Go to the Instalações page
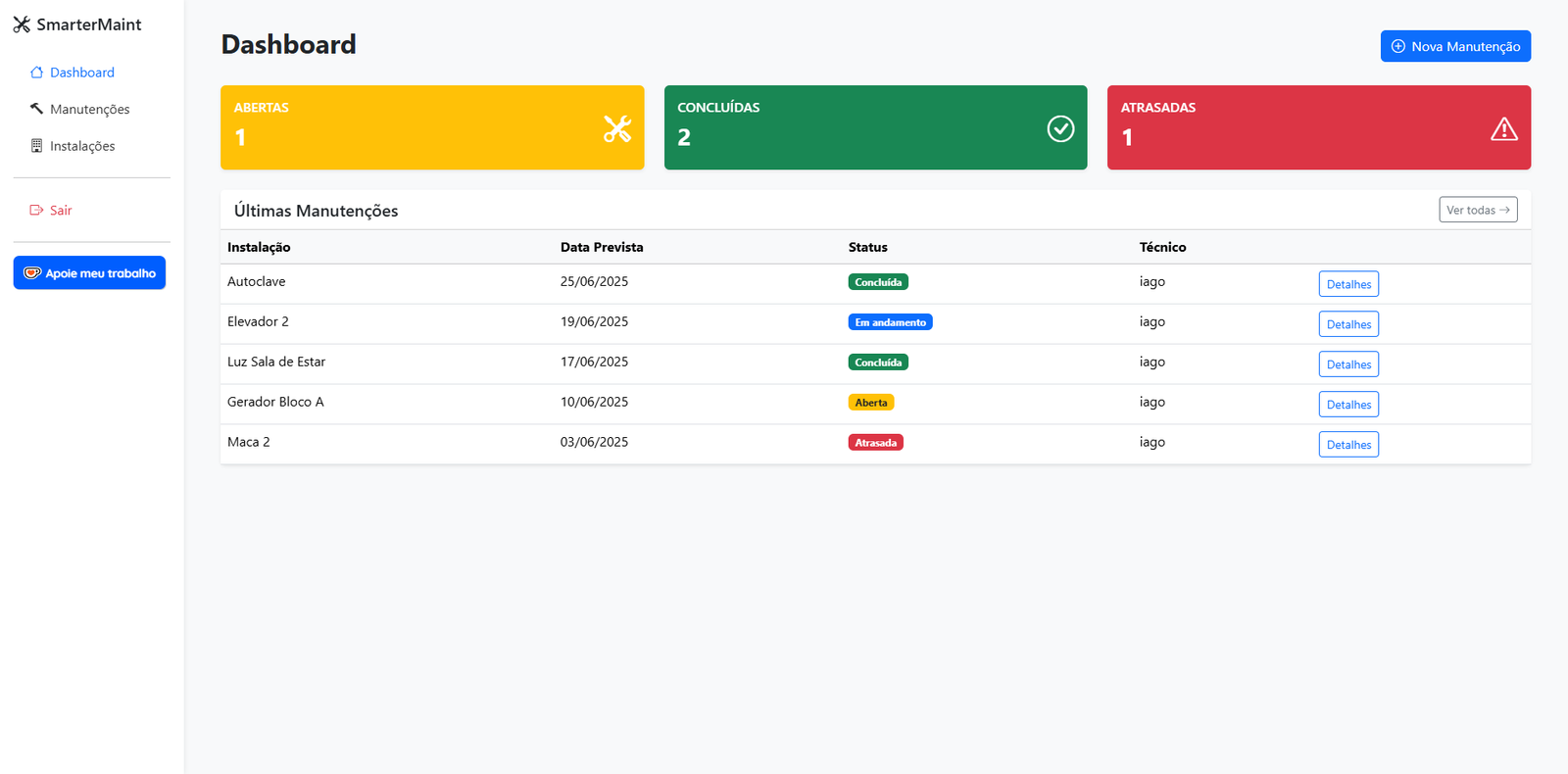The image size is (1568, 774). [82, 146]
